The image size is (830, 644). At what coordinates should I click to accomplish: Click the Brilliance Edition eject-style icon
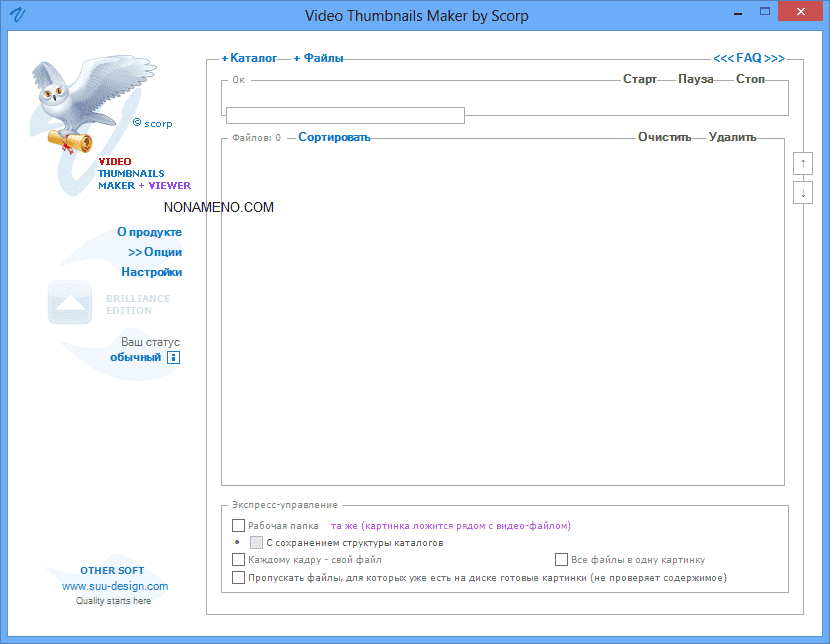(x=70, y=303)
